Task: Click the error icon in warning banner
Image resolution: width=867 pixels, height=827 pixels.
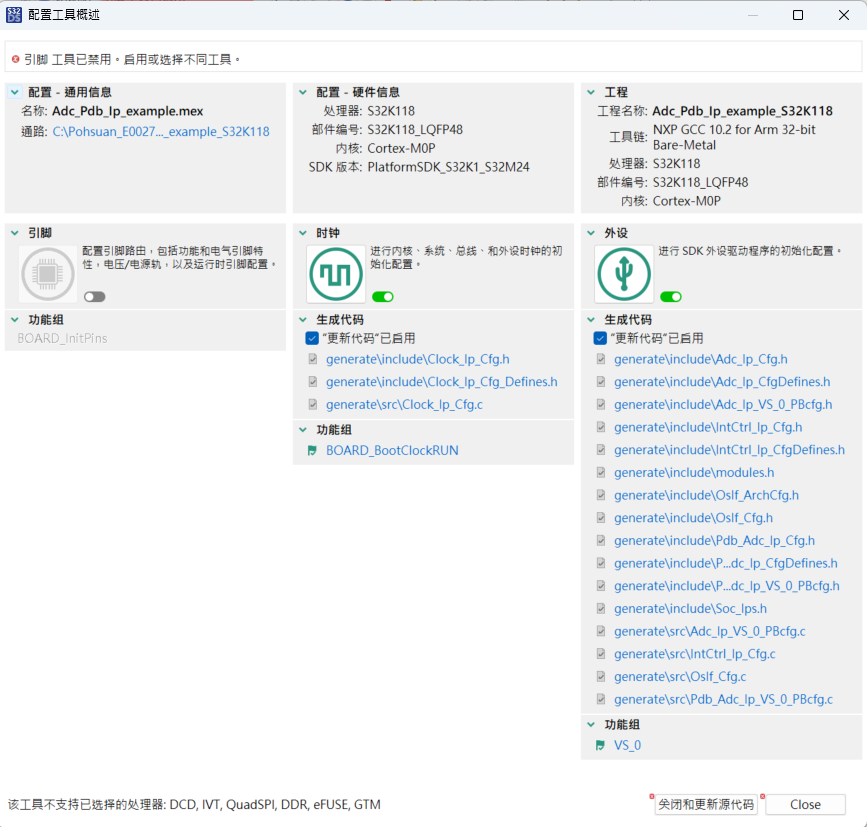Action: point(18,57)
